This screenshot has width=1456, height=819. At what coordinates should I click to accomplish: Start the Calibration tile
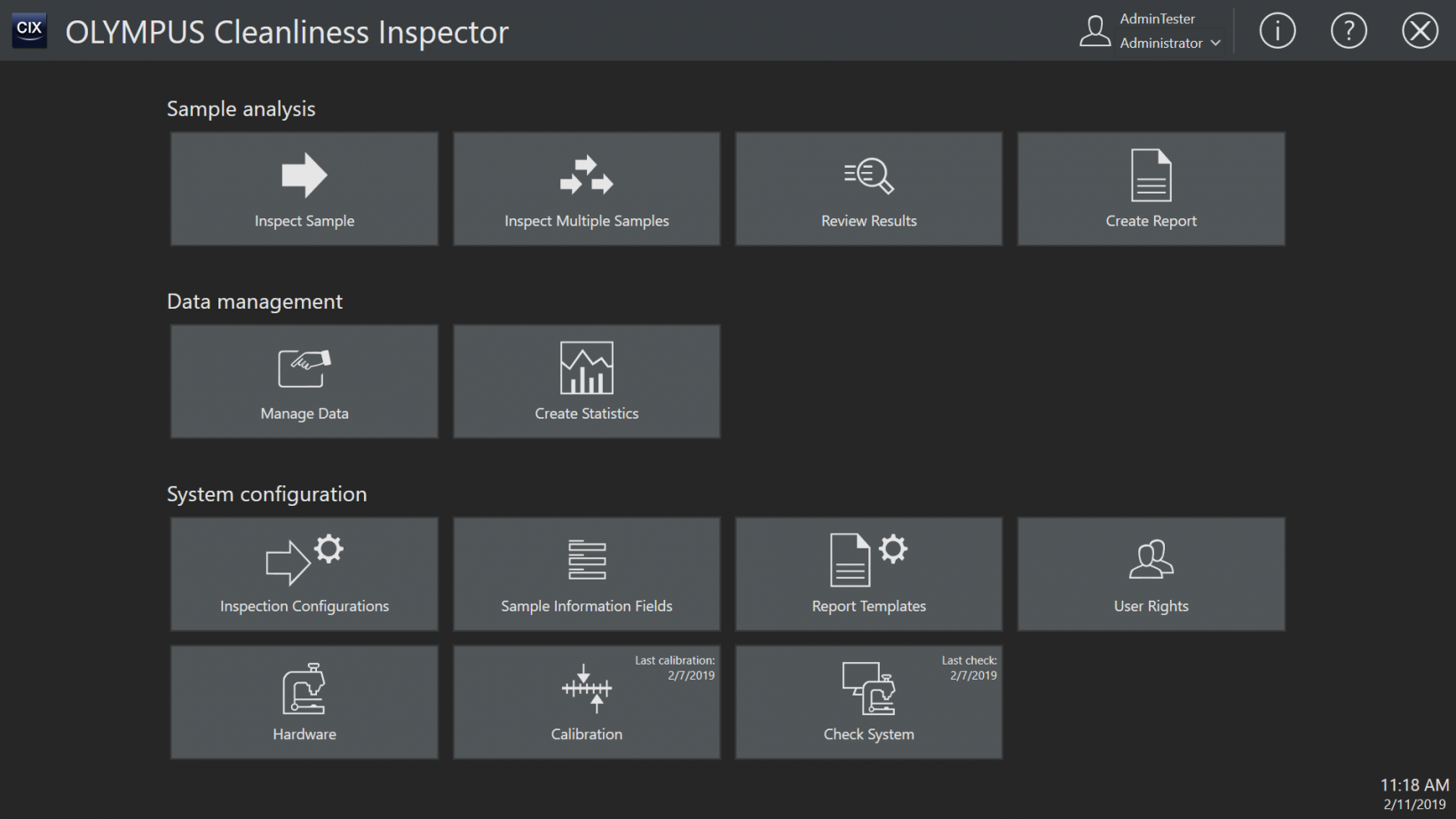(x=586, y=702)
